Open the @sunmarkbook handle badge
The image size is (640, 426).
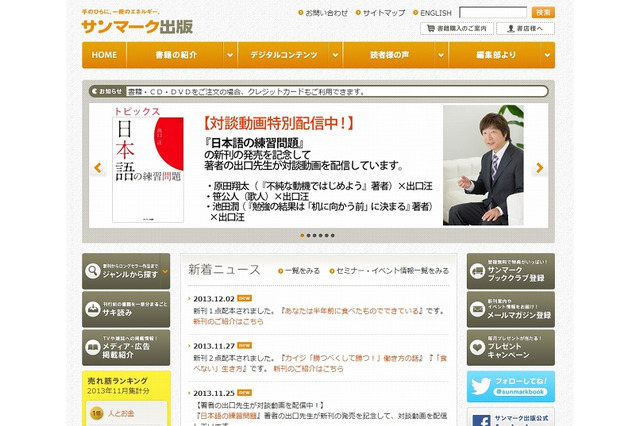(x=520, y=392)
